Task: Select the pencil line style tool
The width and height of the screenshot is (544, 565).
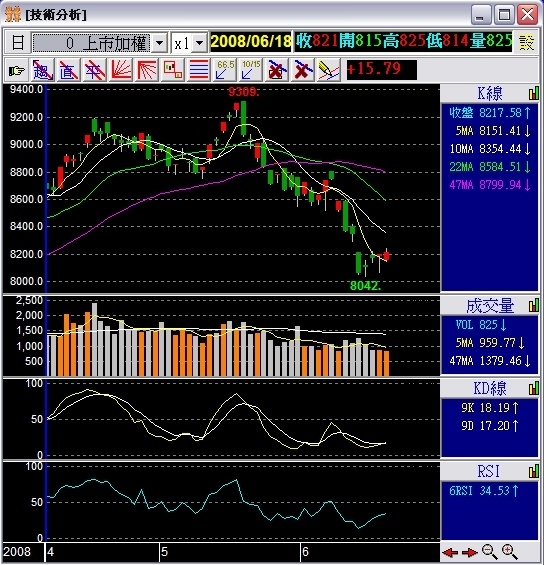Action: click(329, 70)
